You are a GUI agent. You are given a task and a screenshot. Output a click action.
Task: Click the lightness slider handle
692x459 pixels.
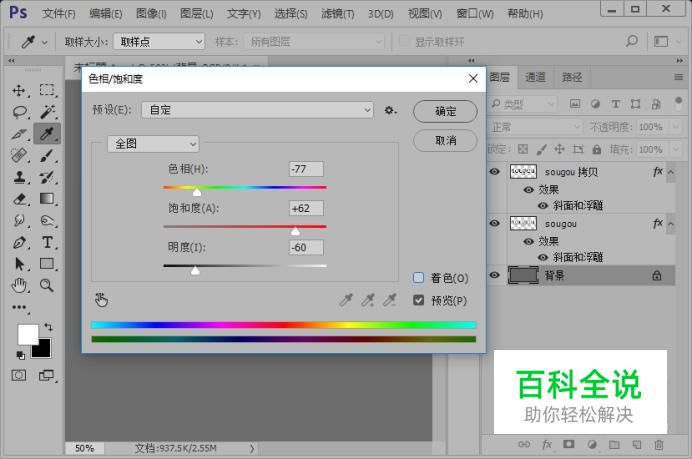tap(195, 270)
